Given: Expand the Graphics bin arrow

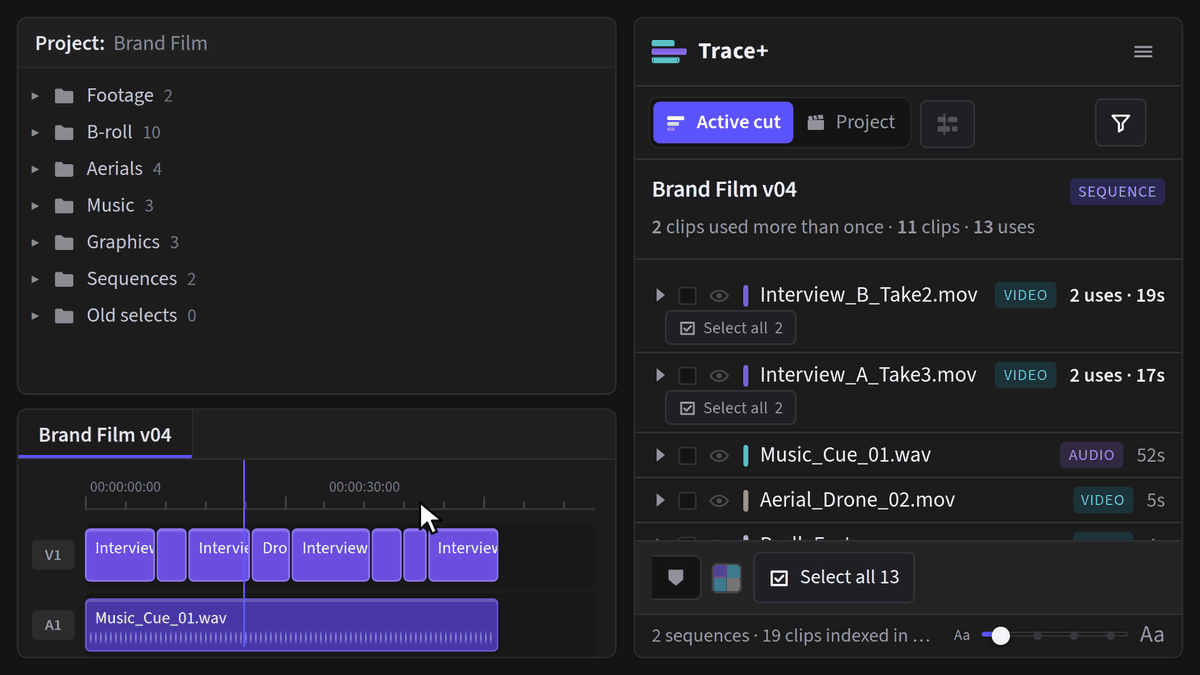Looking at the screenshot, I should pyautogui.click(x=35, y=242).
